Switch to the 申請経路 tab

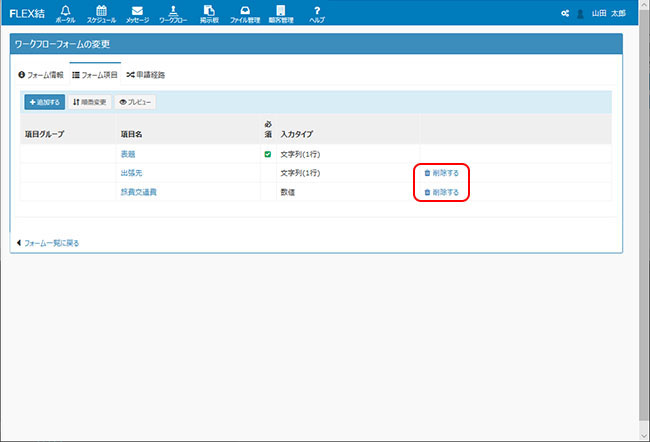(x=146, y=75)
